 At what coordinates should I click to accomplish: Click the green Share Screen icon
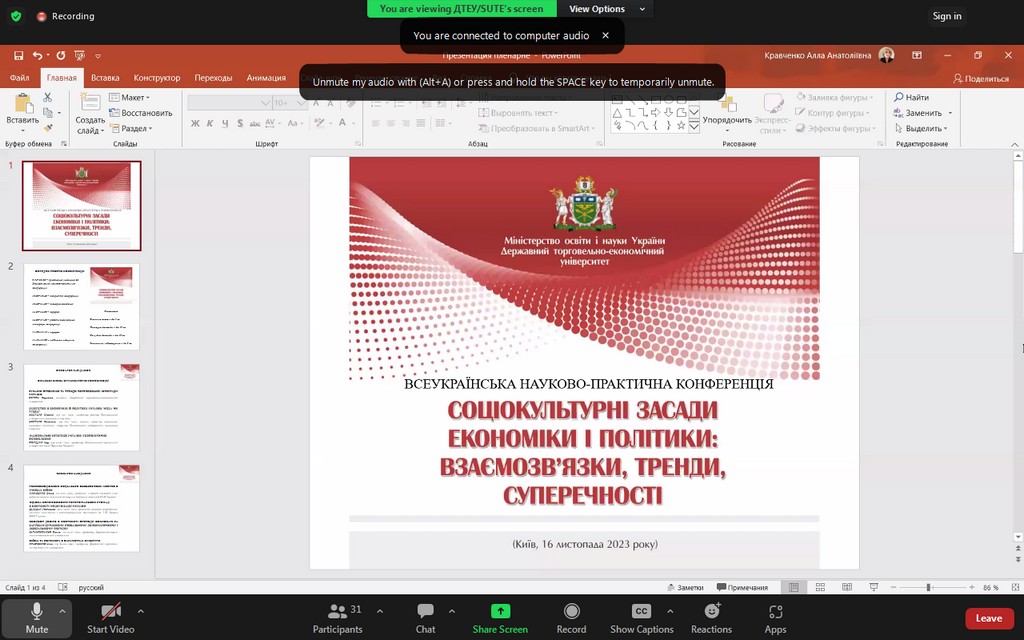(500, 611)
